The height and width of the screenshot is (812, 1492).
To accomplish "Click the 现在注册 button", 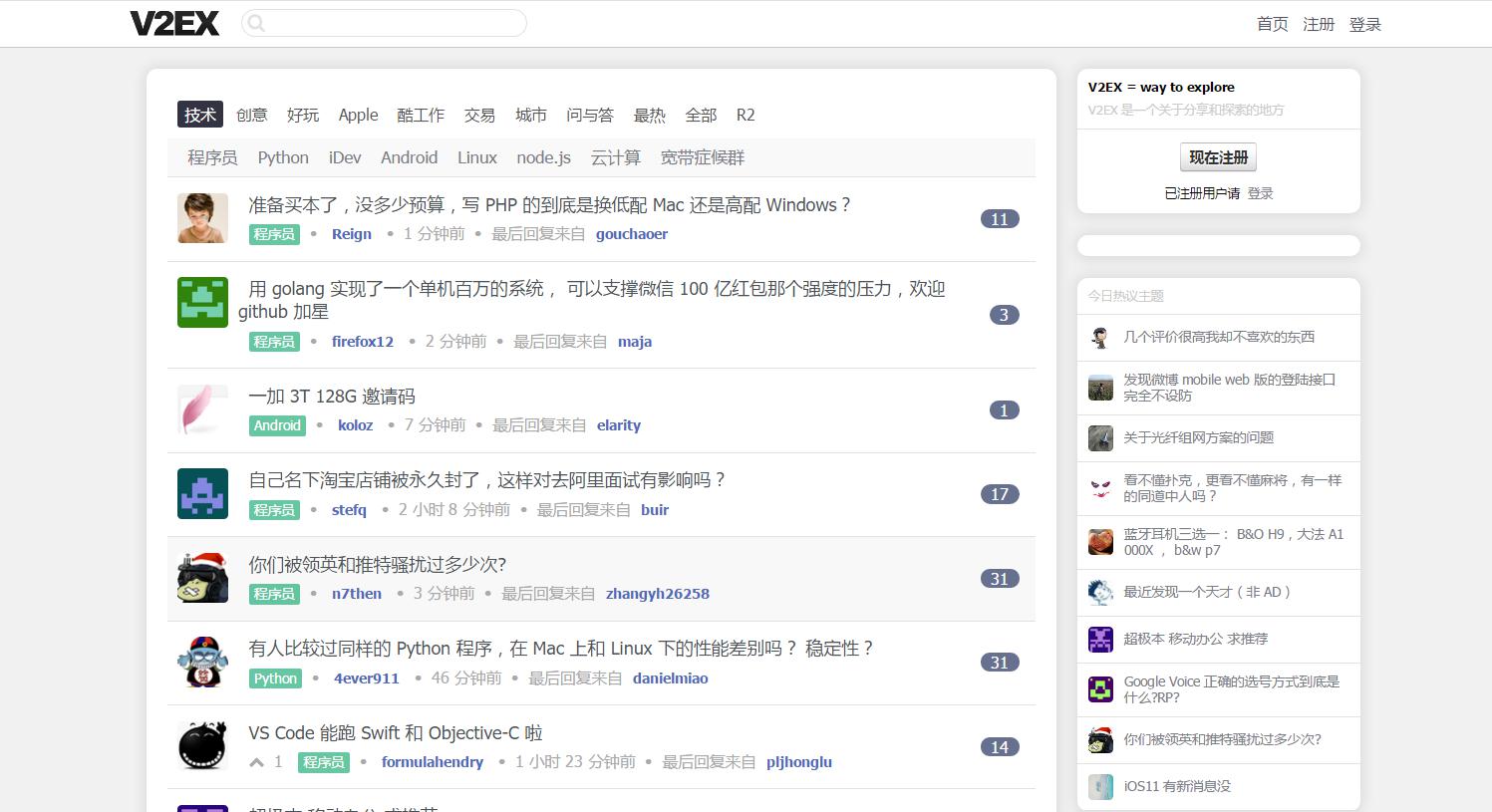I will click(1218, 157).
